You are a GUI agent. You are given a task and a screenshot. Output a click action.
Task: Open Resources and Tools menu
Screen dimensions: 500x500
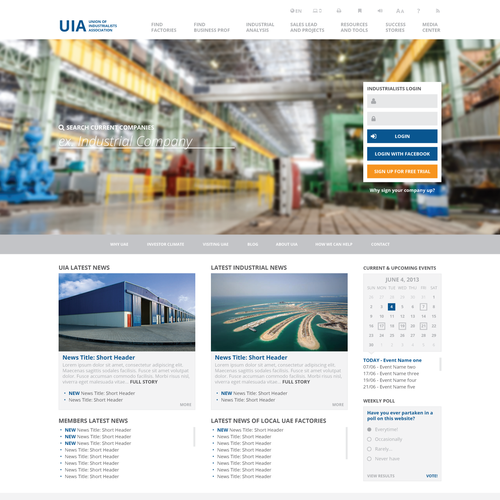click(354, 27)
